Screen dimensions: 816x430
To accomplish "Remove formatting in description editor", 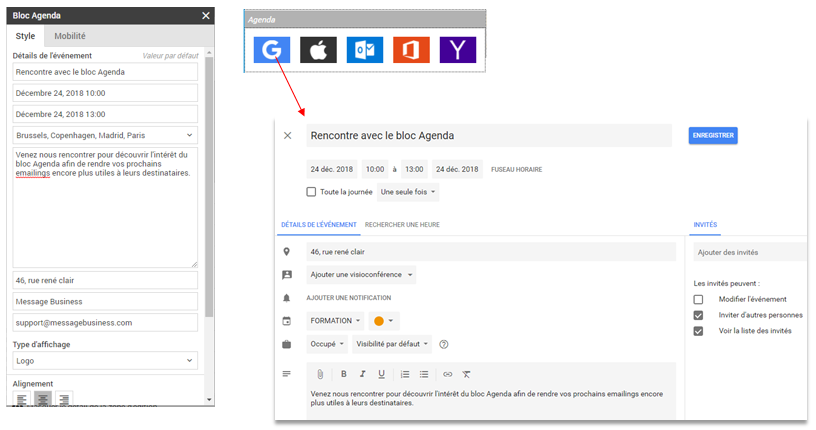I will [466, 374].
